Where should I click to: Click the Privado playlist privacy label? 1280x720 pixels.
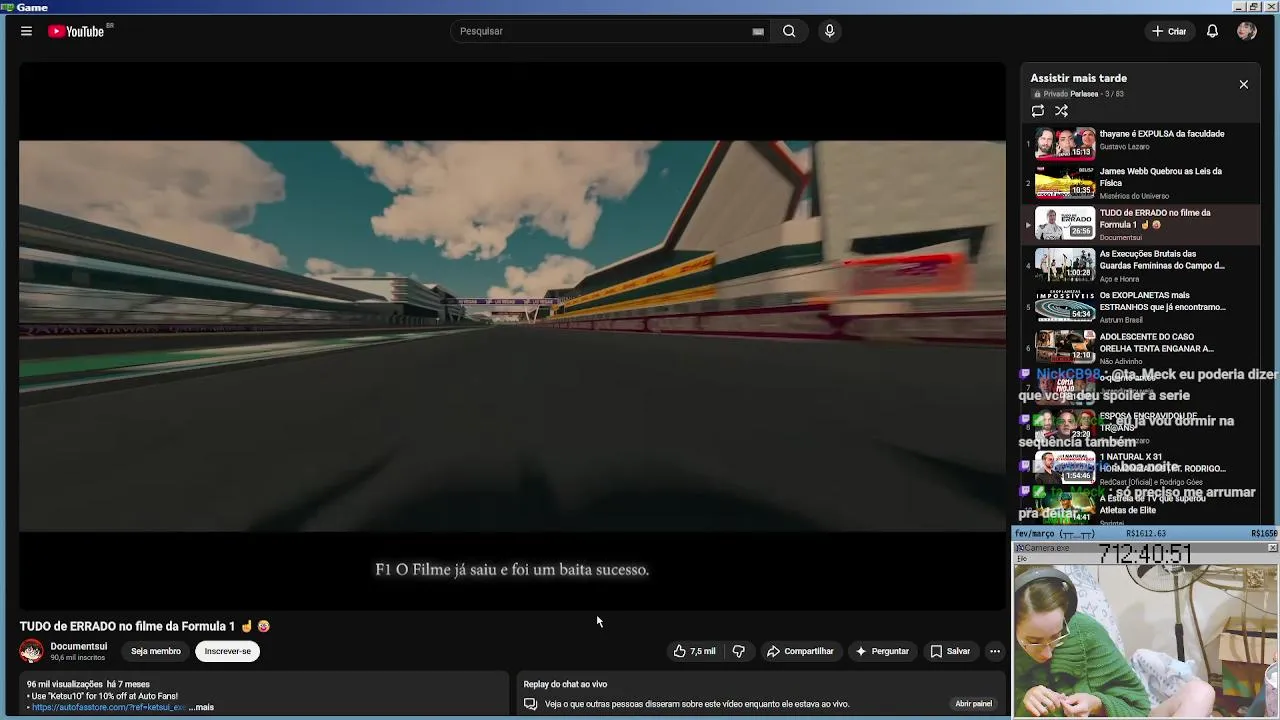1051,94
